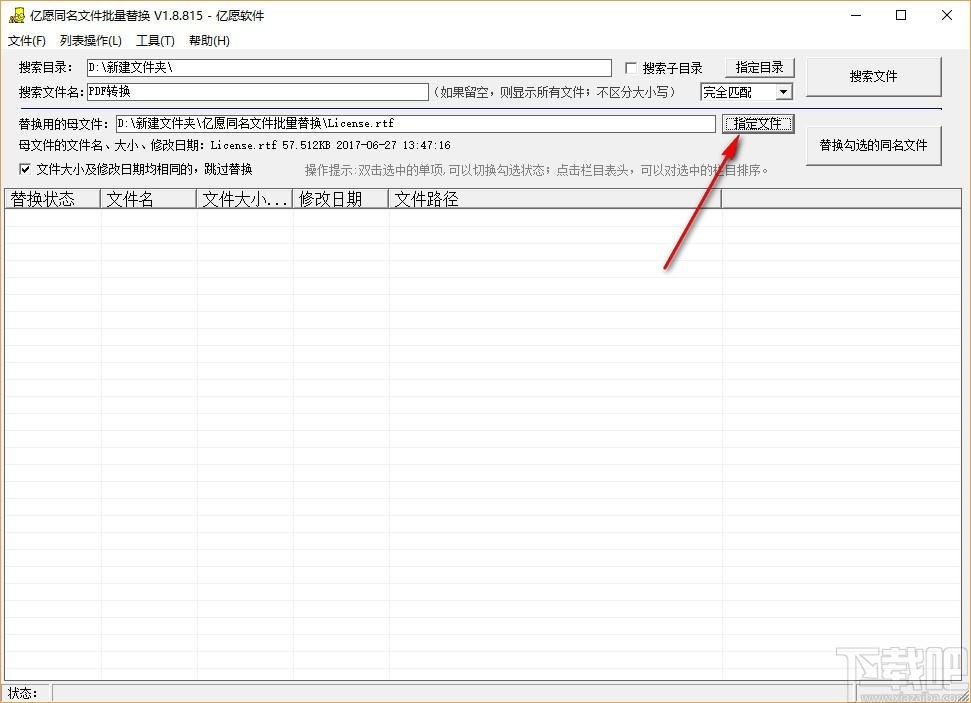Click the 操作提示 hint text

536,170
